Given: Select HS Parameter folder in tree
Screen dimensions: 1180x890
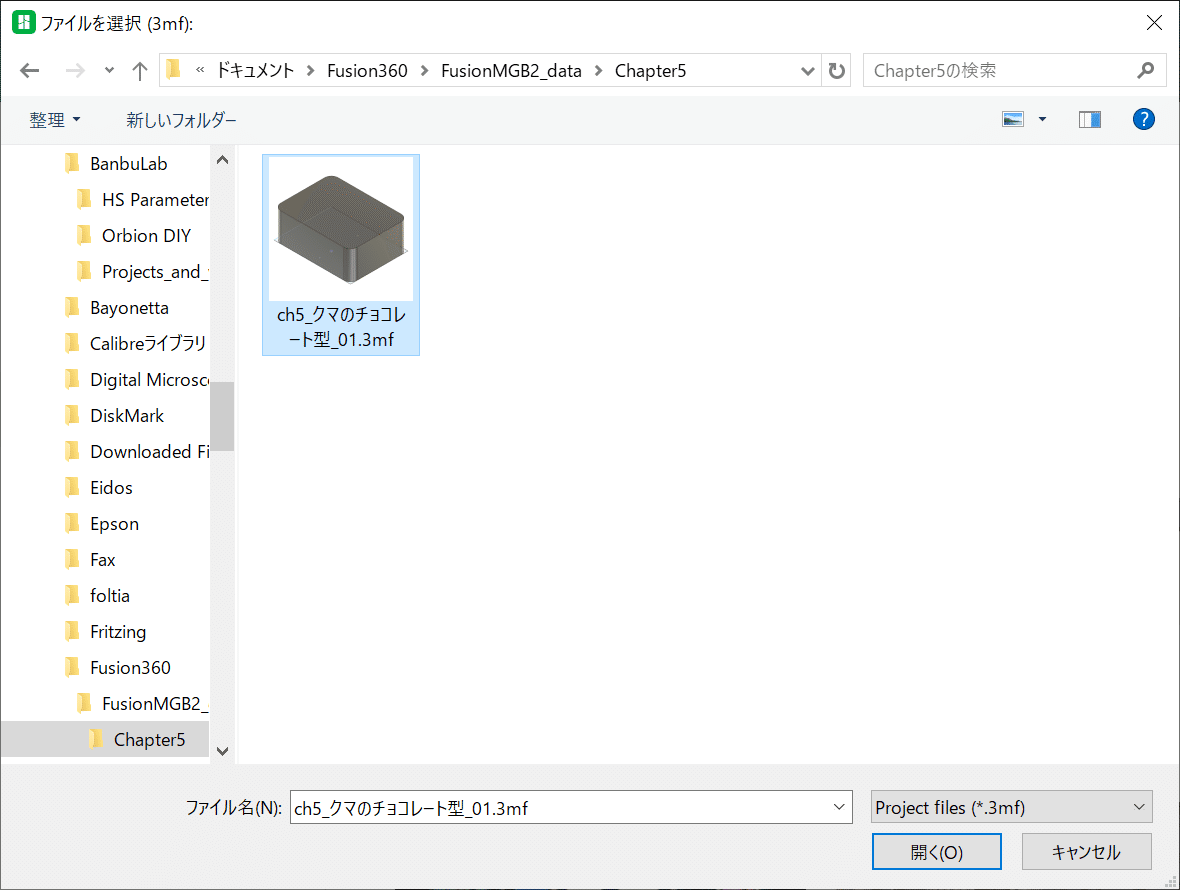Looking at the screenshot, I should pos(155,200).
